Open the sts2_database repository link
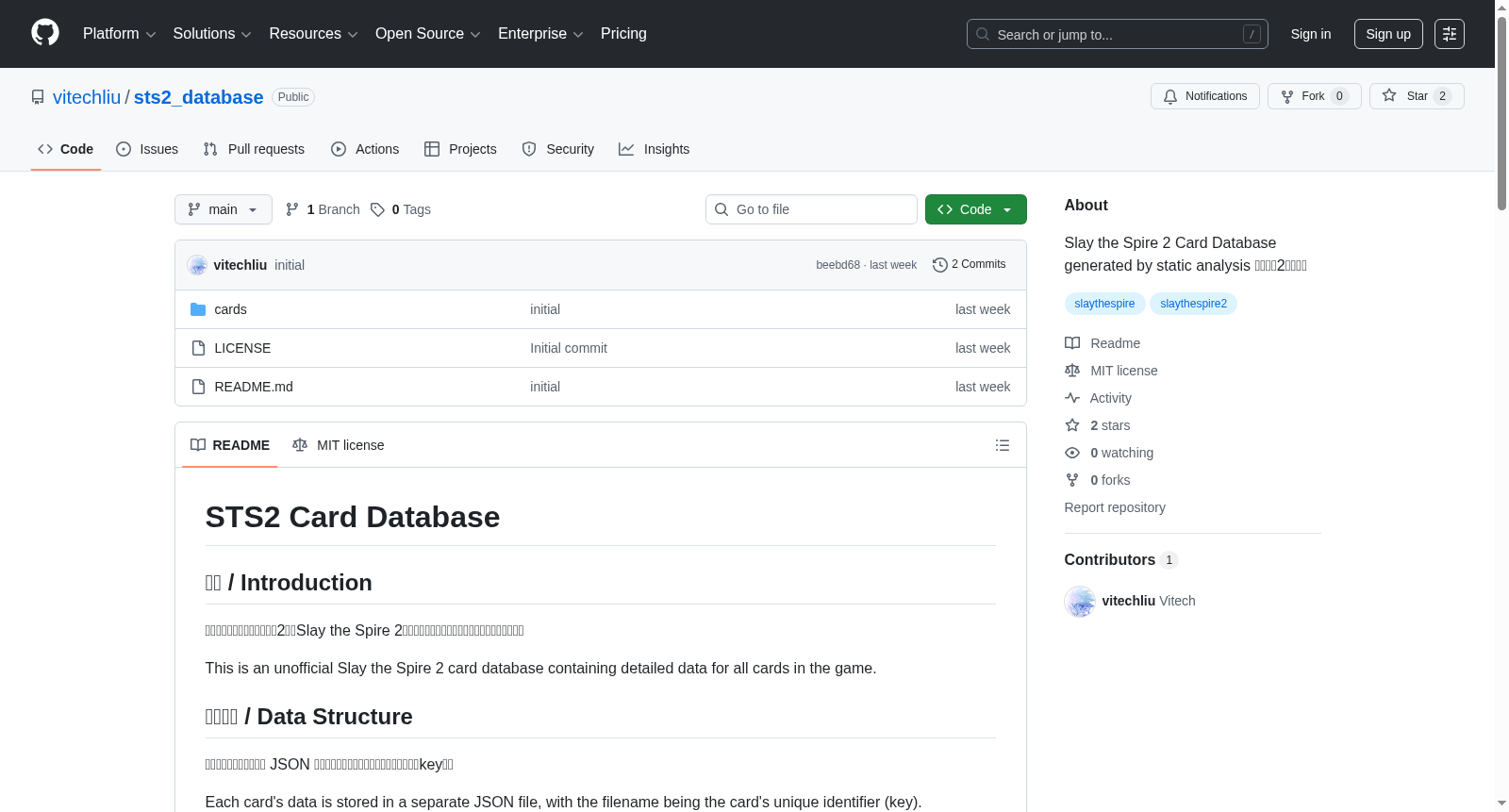This screenshot has height=812, width=1509. tap(198, 97)
